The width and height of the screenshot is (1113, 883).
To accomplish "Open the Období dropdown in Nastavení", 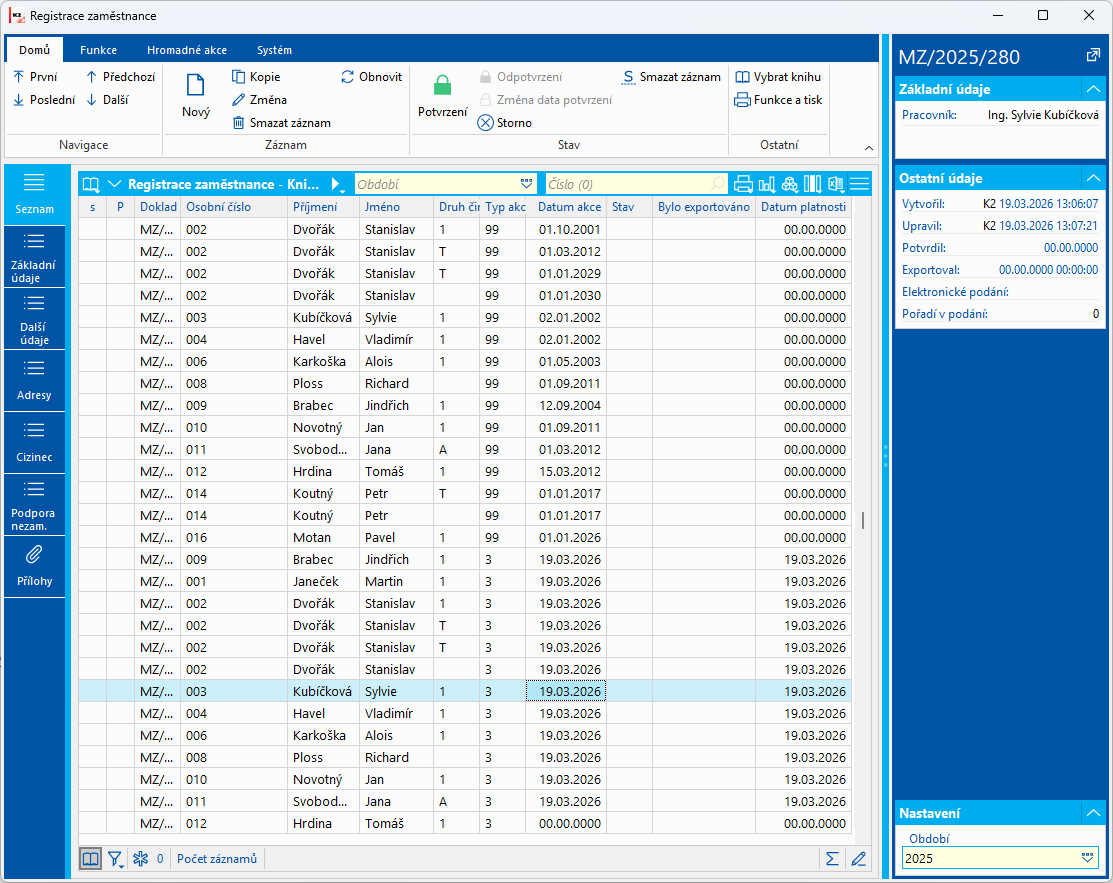I will click(x=1087, y=858).
